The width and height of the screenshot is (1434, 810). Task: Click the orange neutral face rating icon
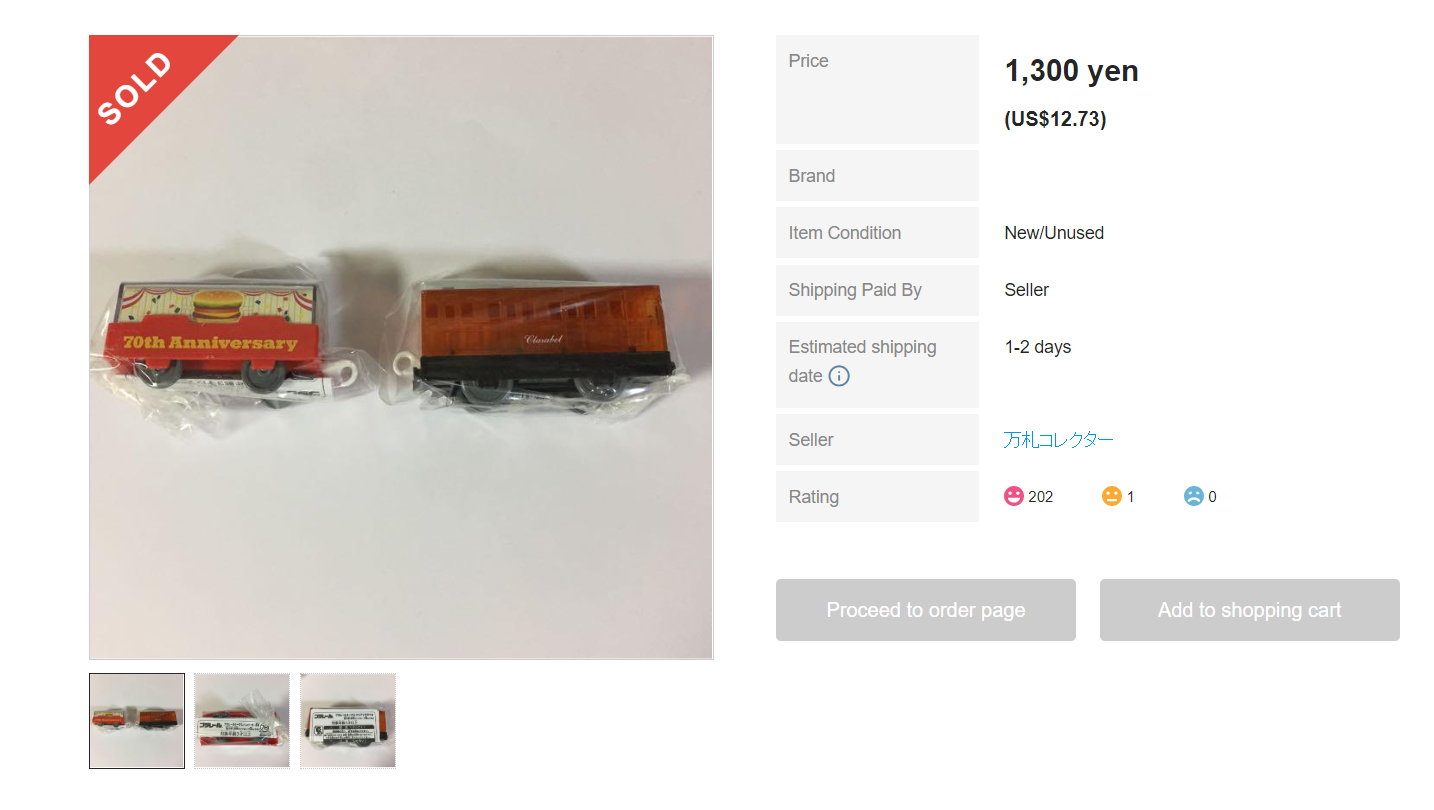pyautogui.click(x=1111, y=496)
